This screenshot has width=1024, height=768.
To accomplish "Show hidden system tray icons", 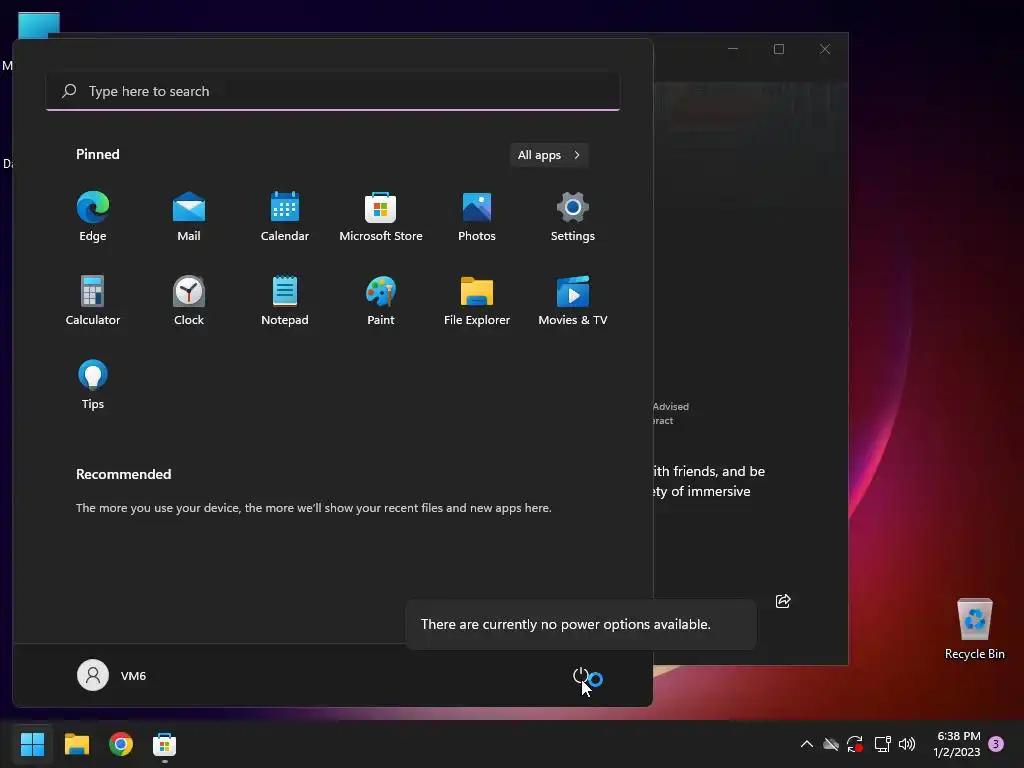I will coord(807,744).
